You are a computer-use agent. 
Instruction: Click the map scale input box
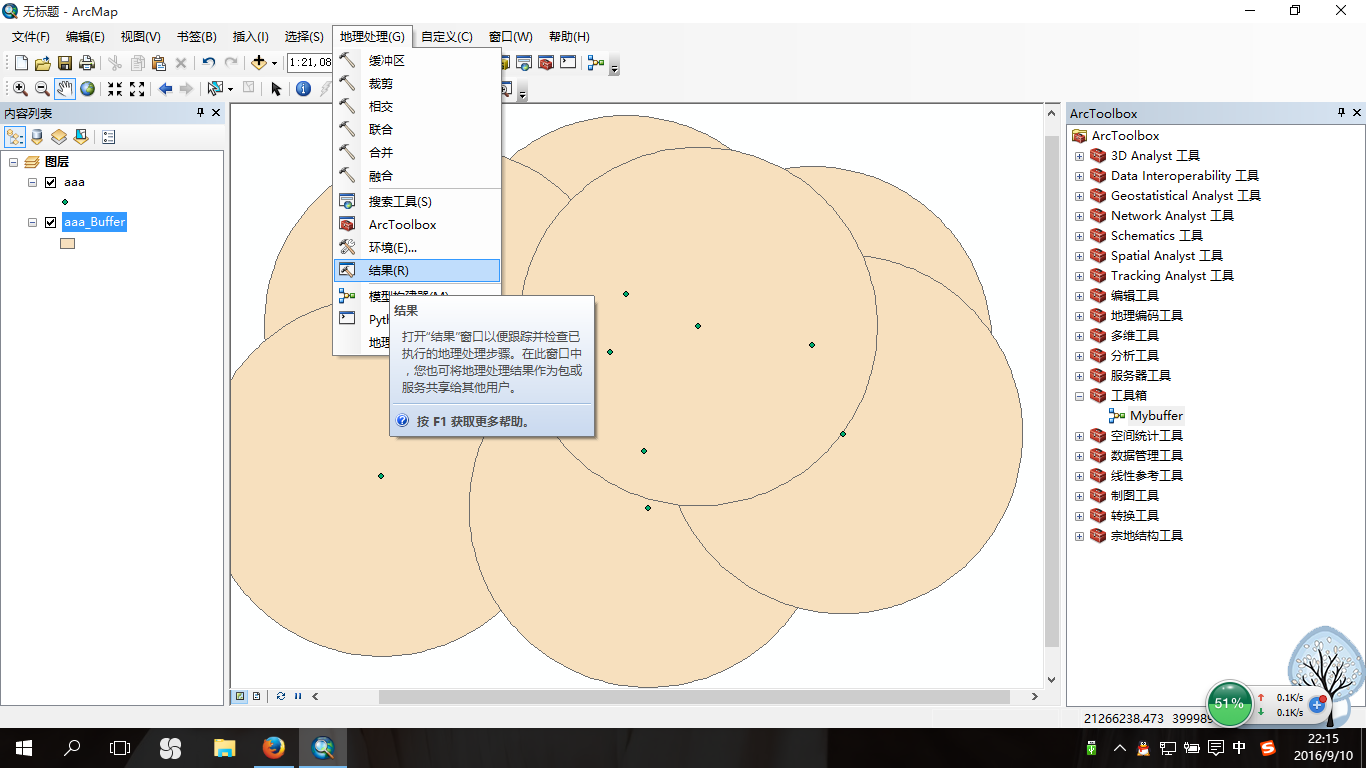click(x=310, y=63)
